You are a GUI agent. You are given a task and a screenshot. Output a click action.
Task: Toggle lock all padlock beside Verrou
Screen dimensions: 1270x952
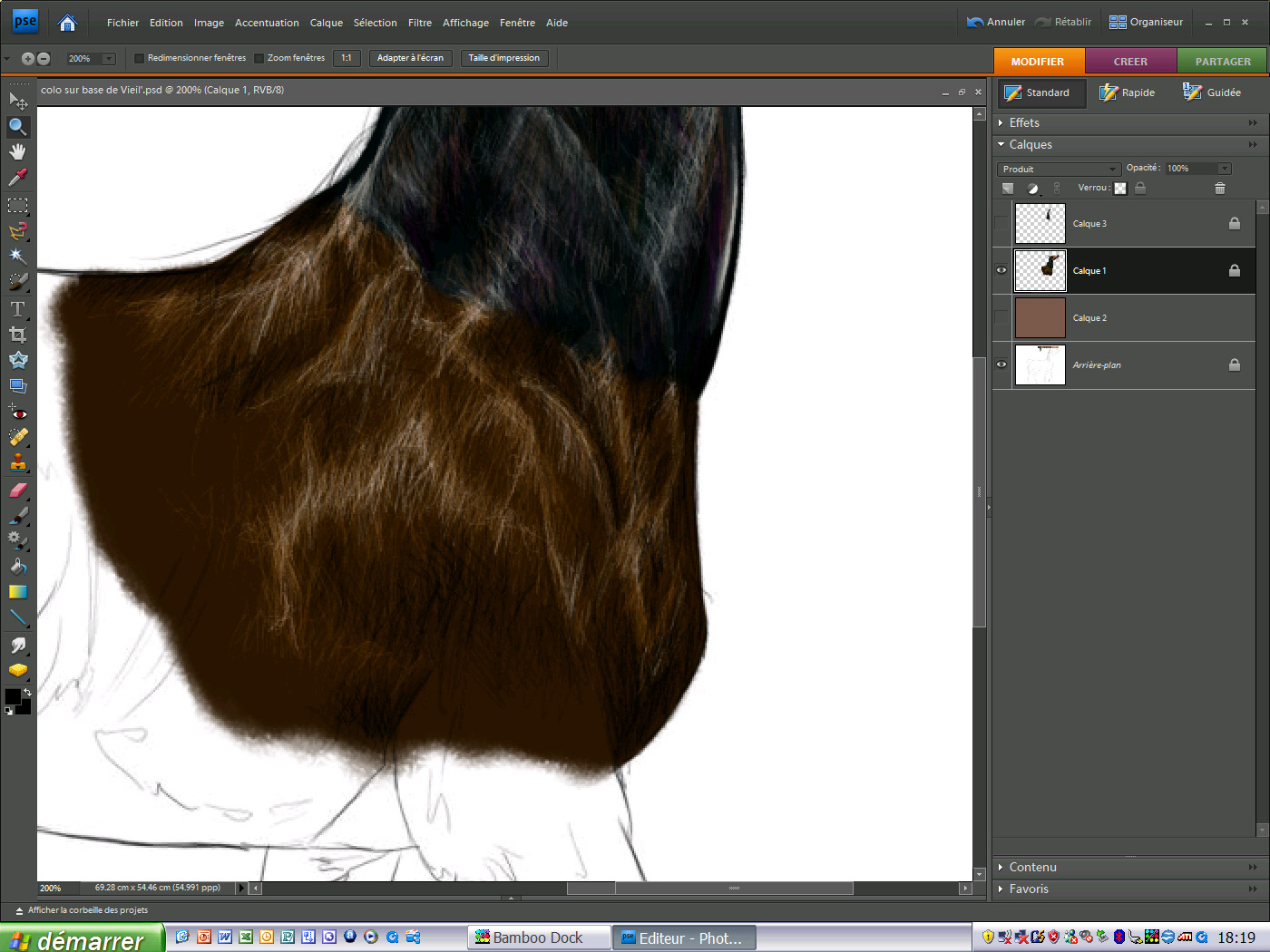point(1140,188)
